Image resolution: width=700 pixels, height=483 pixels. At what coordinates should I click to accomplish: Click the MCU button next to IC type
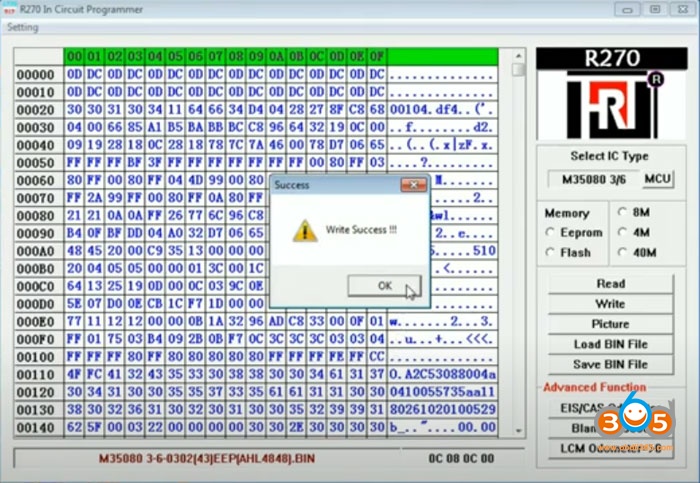tap(658, 179)
